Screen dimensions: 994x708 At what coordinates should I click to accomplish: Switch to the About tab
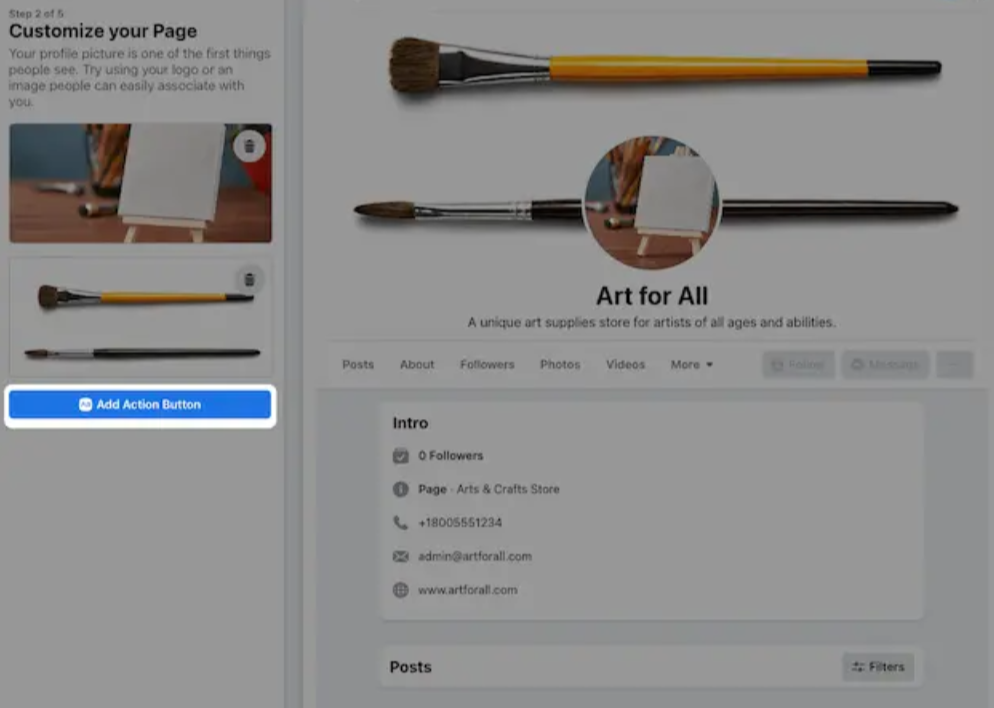(x=417, y=364)
